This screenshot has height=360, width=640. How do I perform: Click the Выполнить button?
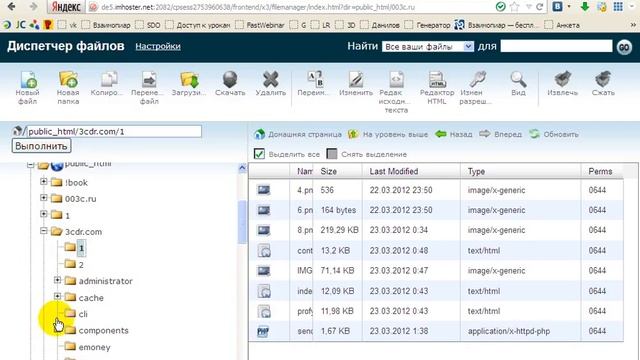41,146
